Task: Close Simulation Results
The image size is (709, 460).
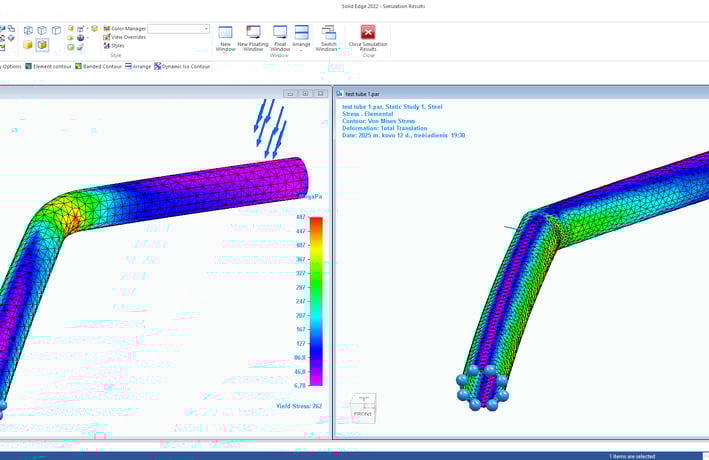Action: tap(368, 38)
